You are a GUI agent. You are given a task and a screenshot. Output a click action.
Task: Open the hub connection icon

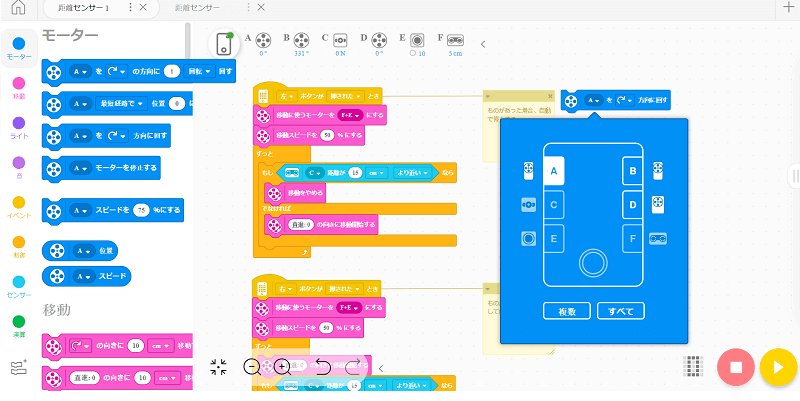click(224, 44)
